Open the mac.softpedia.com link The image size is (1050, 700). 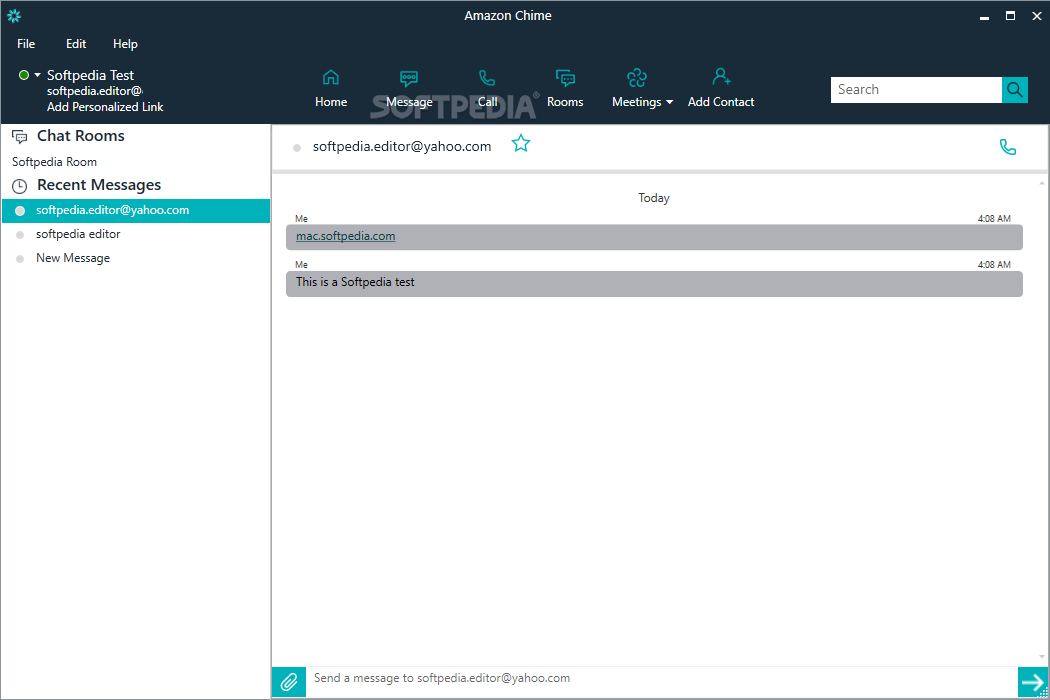pos(346,236)
